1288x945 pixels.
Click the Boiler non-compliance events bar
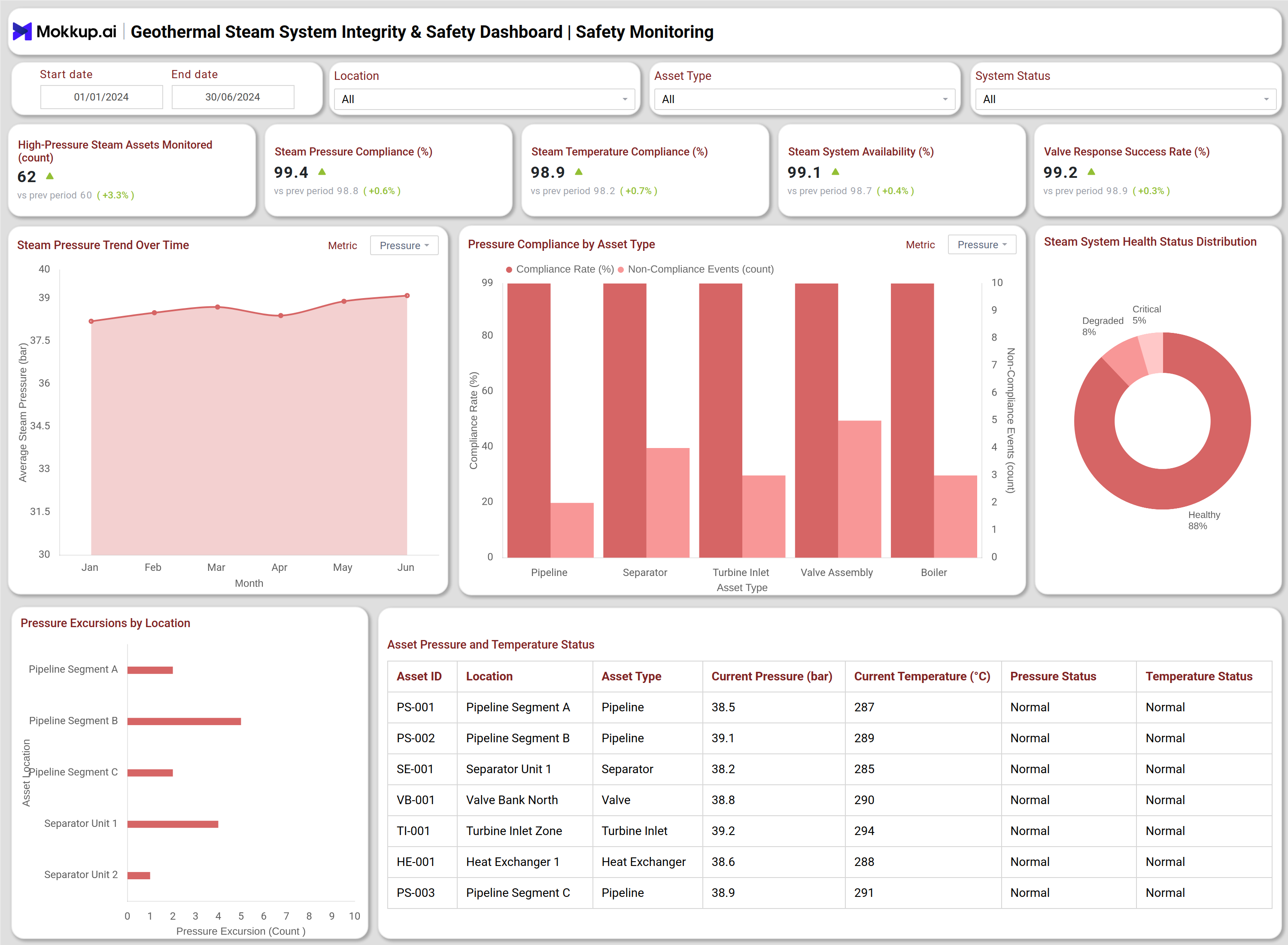[x=956, y=517]
